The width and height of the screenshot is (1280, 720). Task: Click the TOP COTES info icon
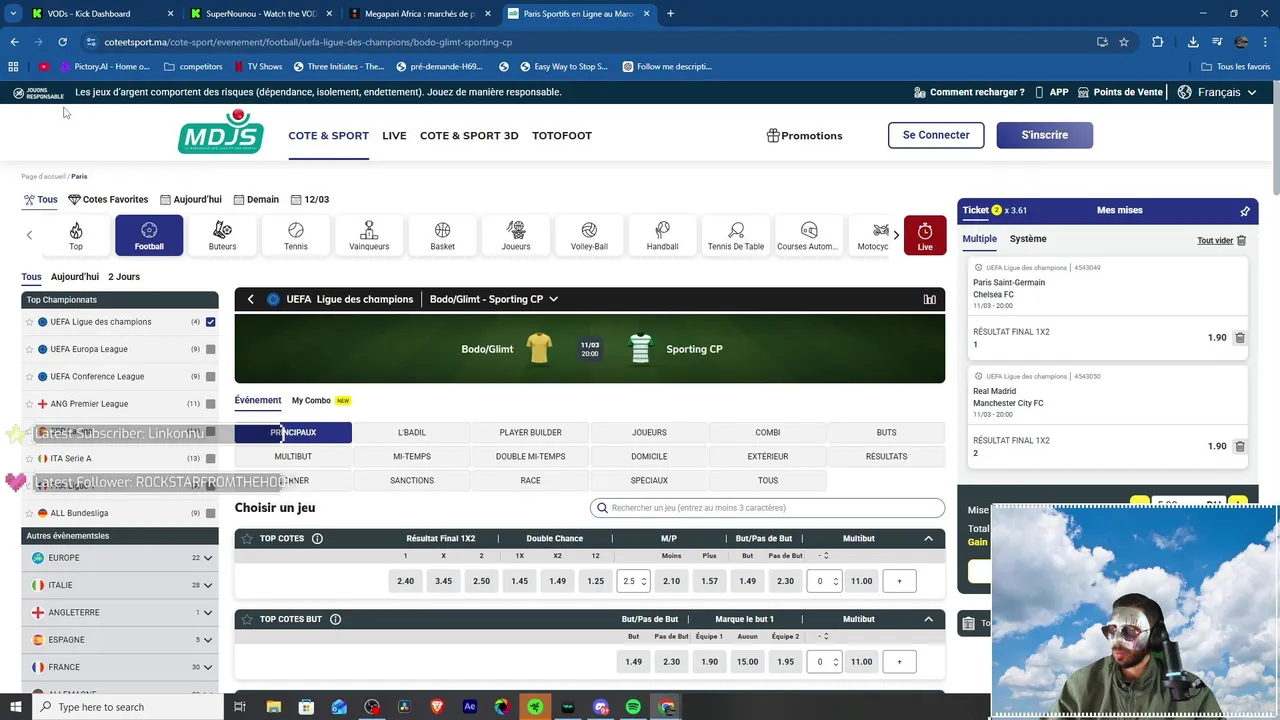317,538
